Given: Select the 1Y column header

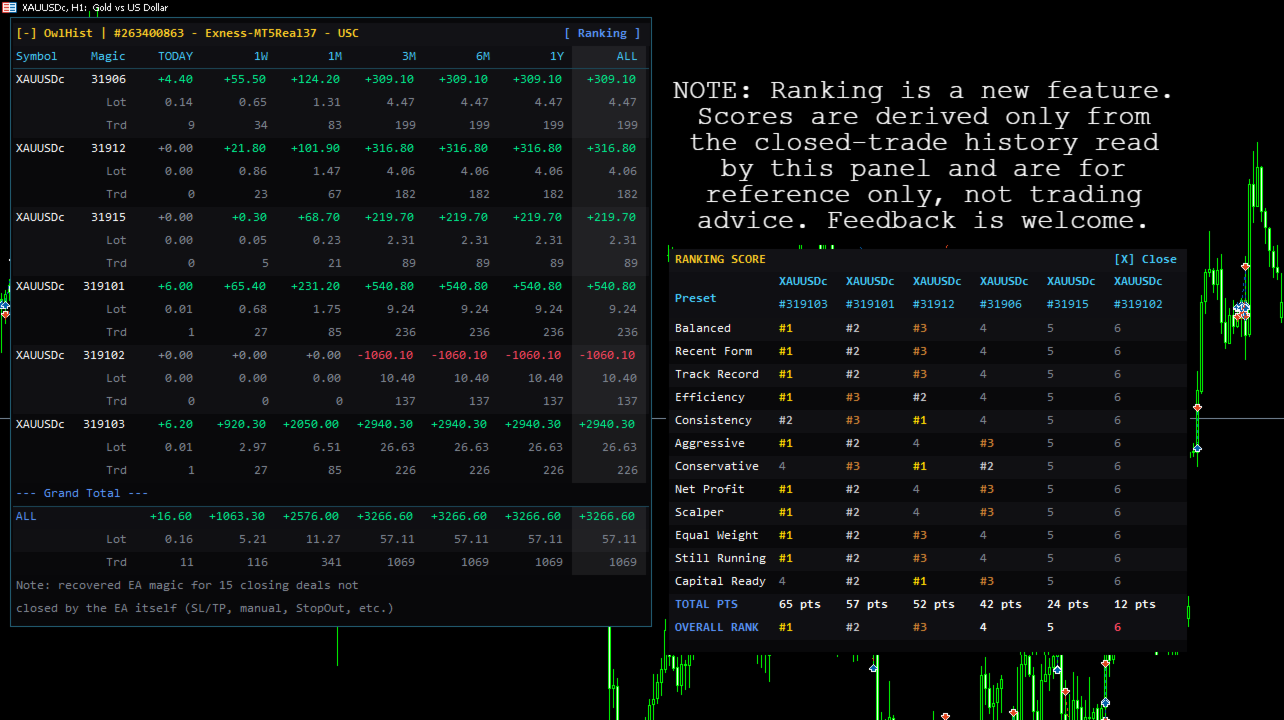Looking at the screenshot, I should 555,56.
